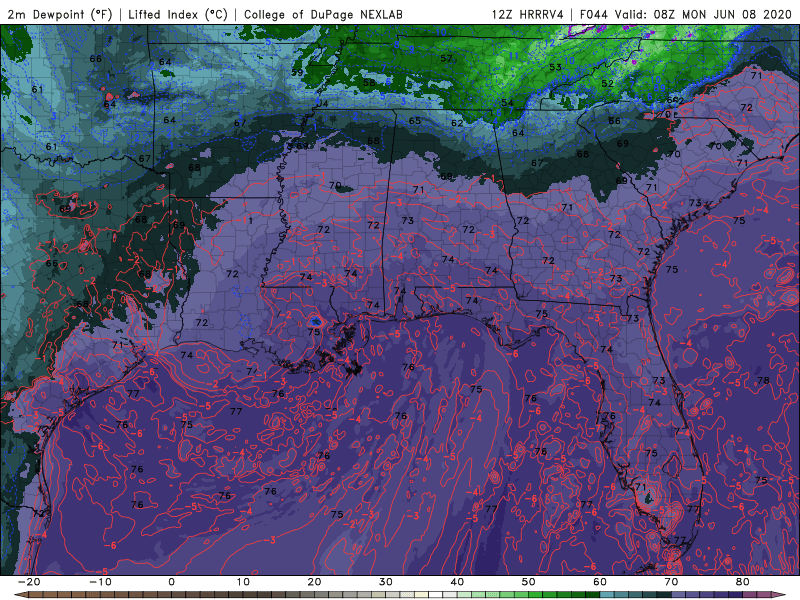Screen dimensions: 800x600
Task: Click the "F044 Valid: 08Z MON JUN 08 2020" text
Action: (686, 14)
